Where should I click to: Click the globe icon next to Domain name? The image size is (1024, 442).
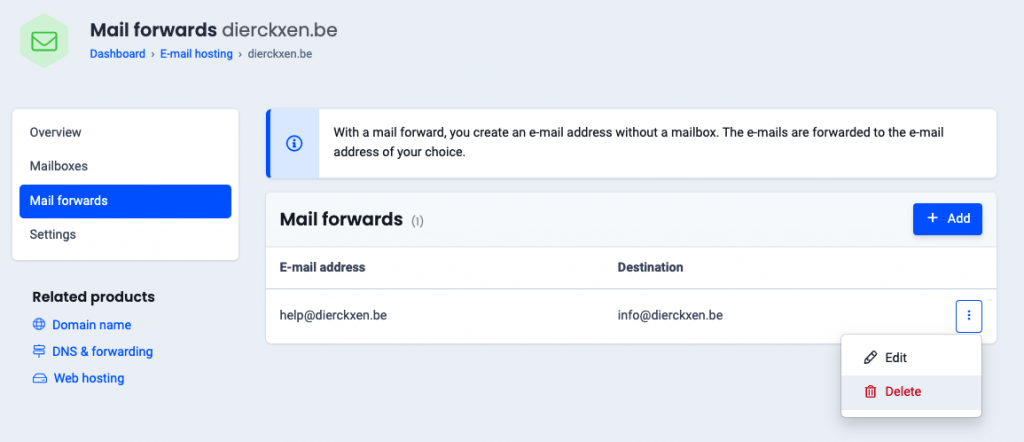(x=39, y=325)
